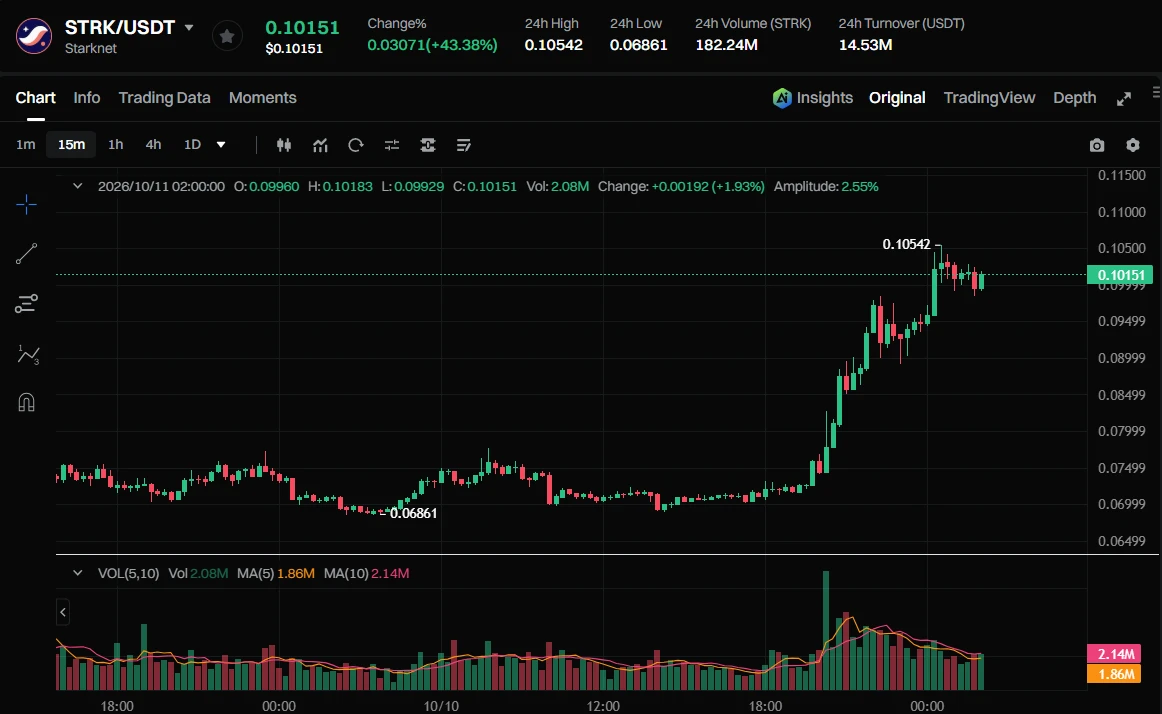Switch timeframe to 1h
The height and width of the screenshot is (714, 1162).
click(116, 145)
